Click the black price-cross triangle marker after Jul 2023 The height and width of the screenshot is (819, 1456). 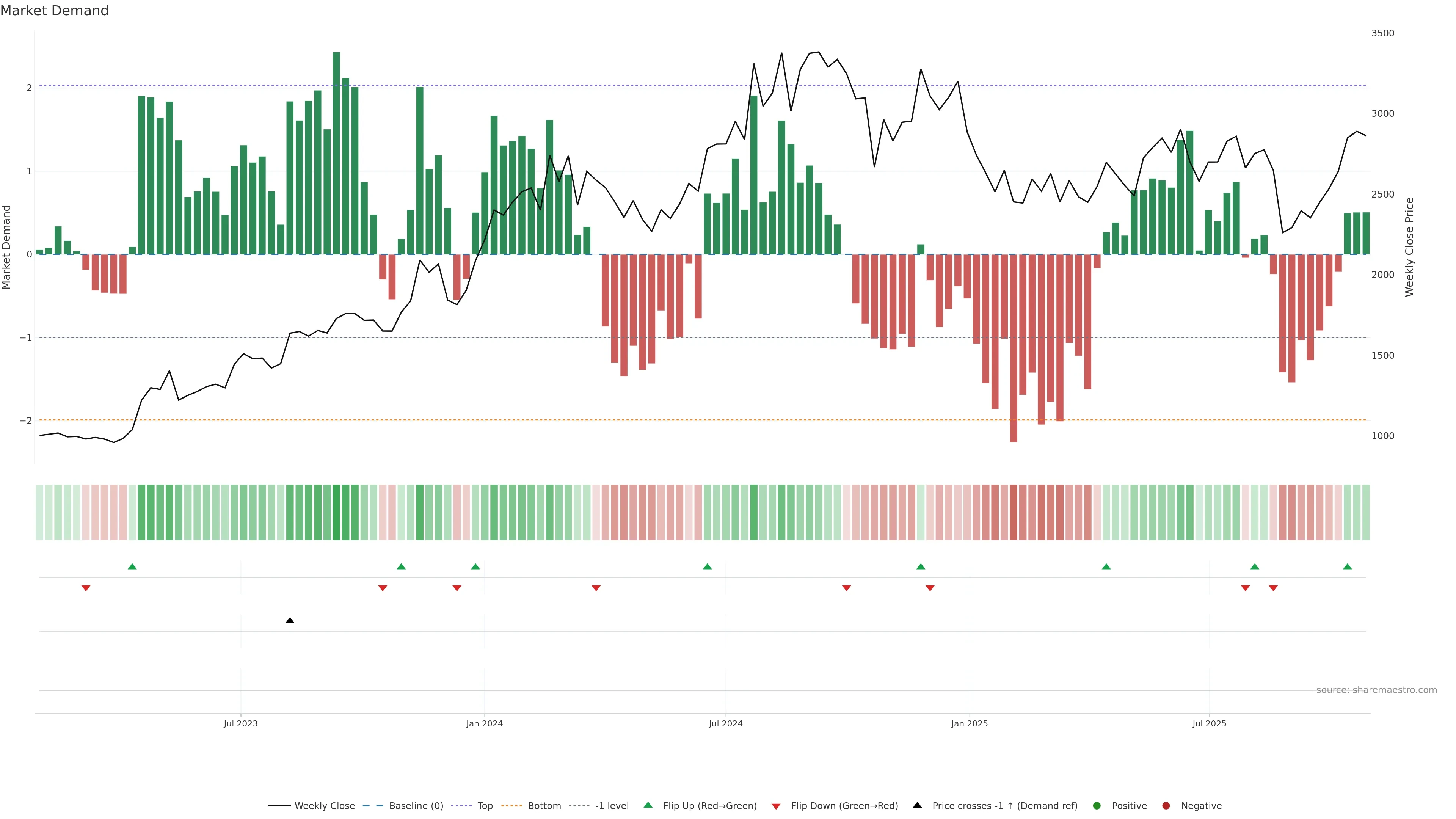290,621
